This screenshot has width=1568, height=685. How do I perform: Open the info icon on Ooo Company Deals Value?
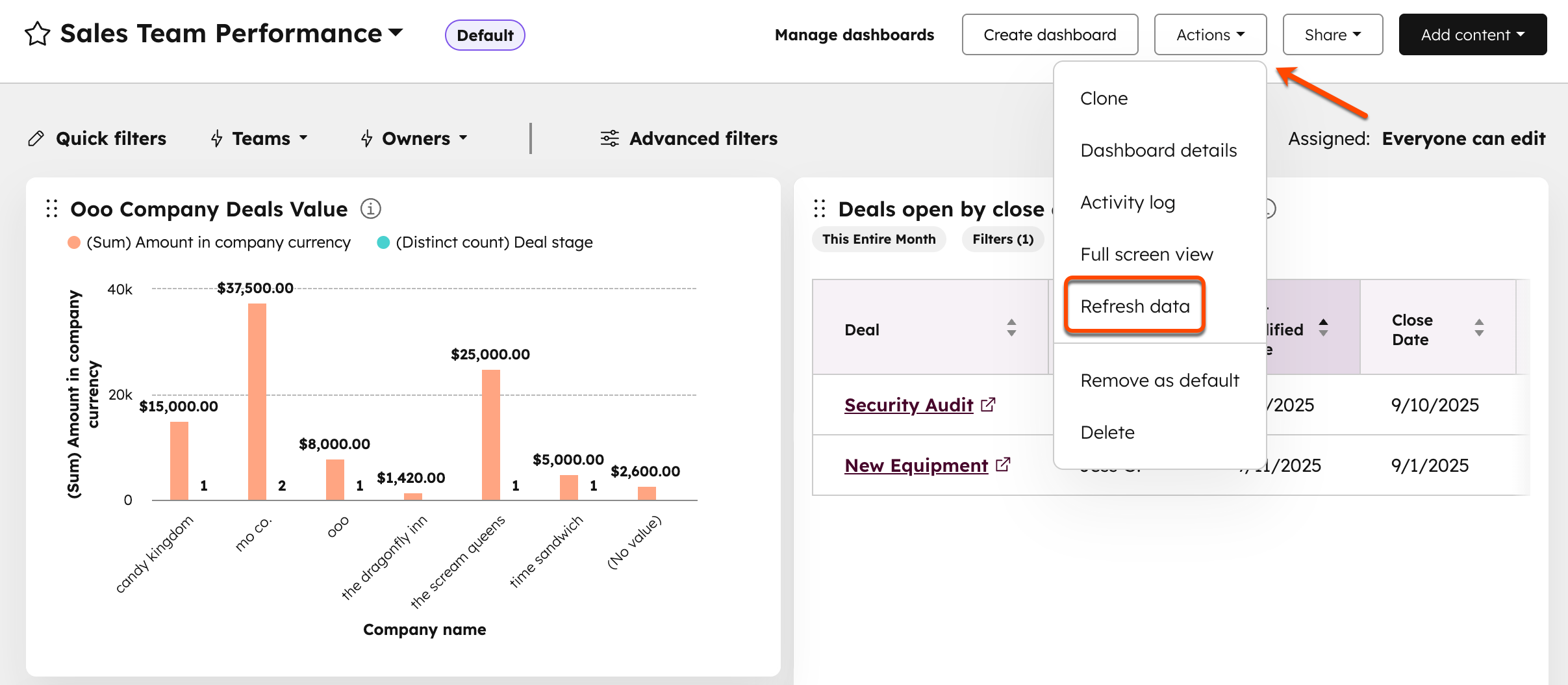pyautogui.click(x=370, y=209)
